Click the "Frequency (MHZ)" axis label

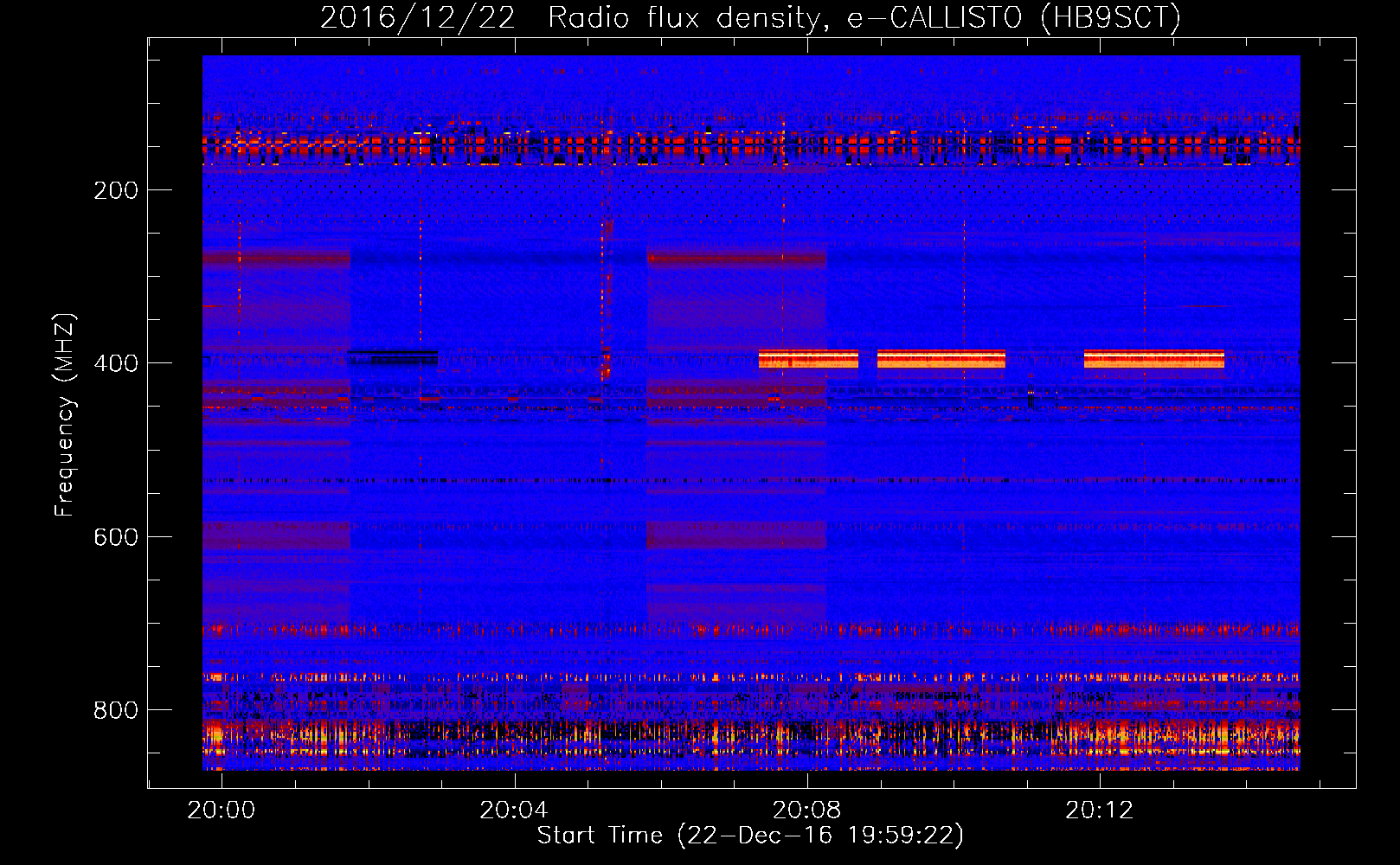(x=65, y=415)
